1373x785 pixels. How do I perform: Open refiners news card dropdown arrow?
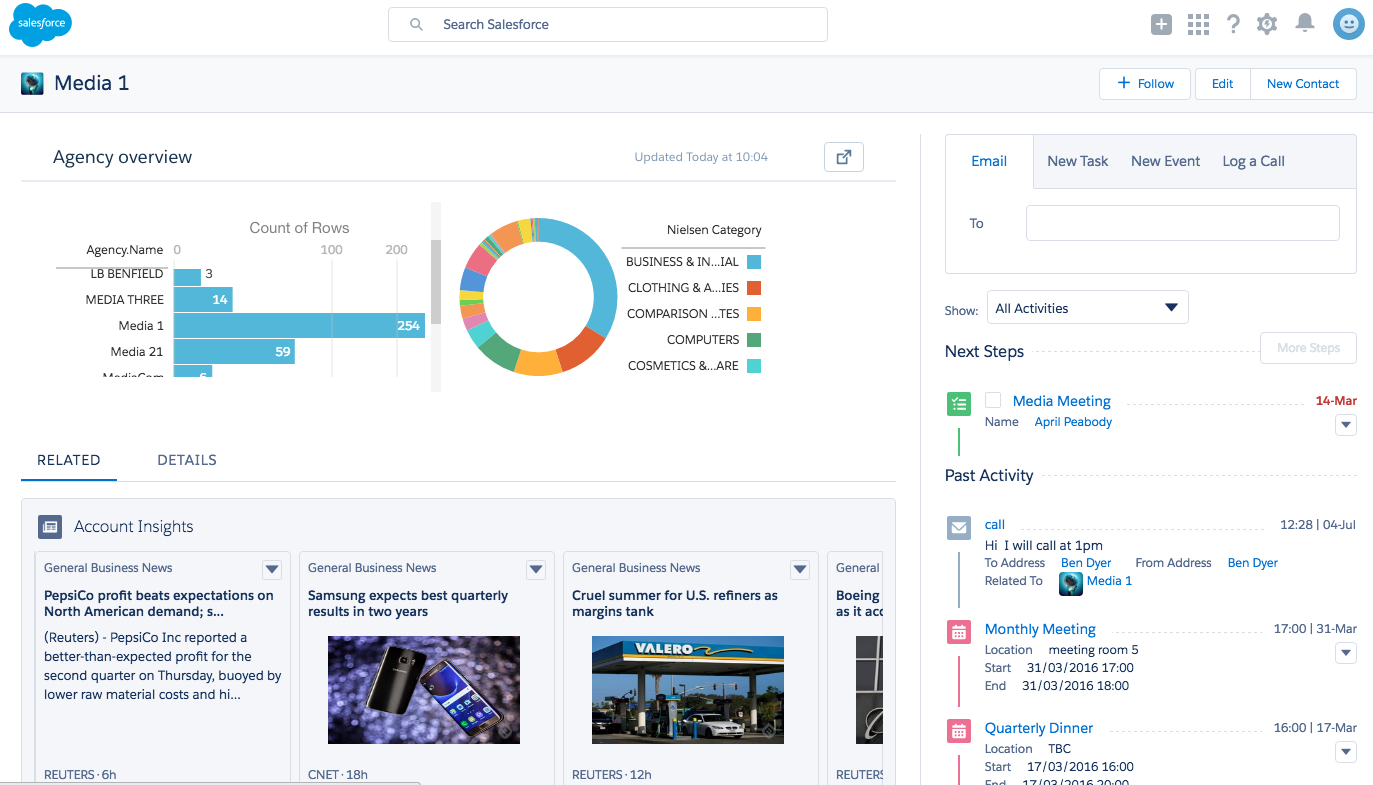pyautogui.click(x=800, y=569)
